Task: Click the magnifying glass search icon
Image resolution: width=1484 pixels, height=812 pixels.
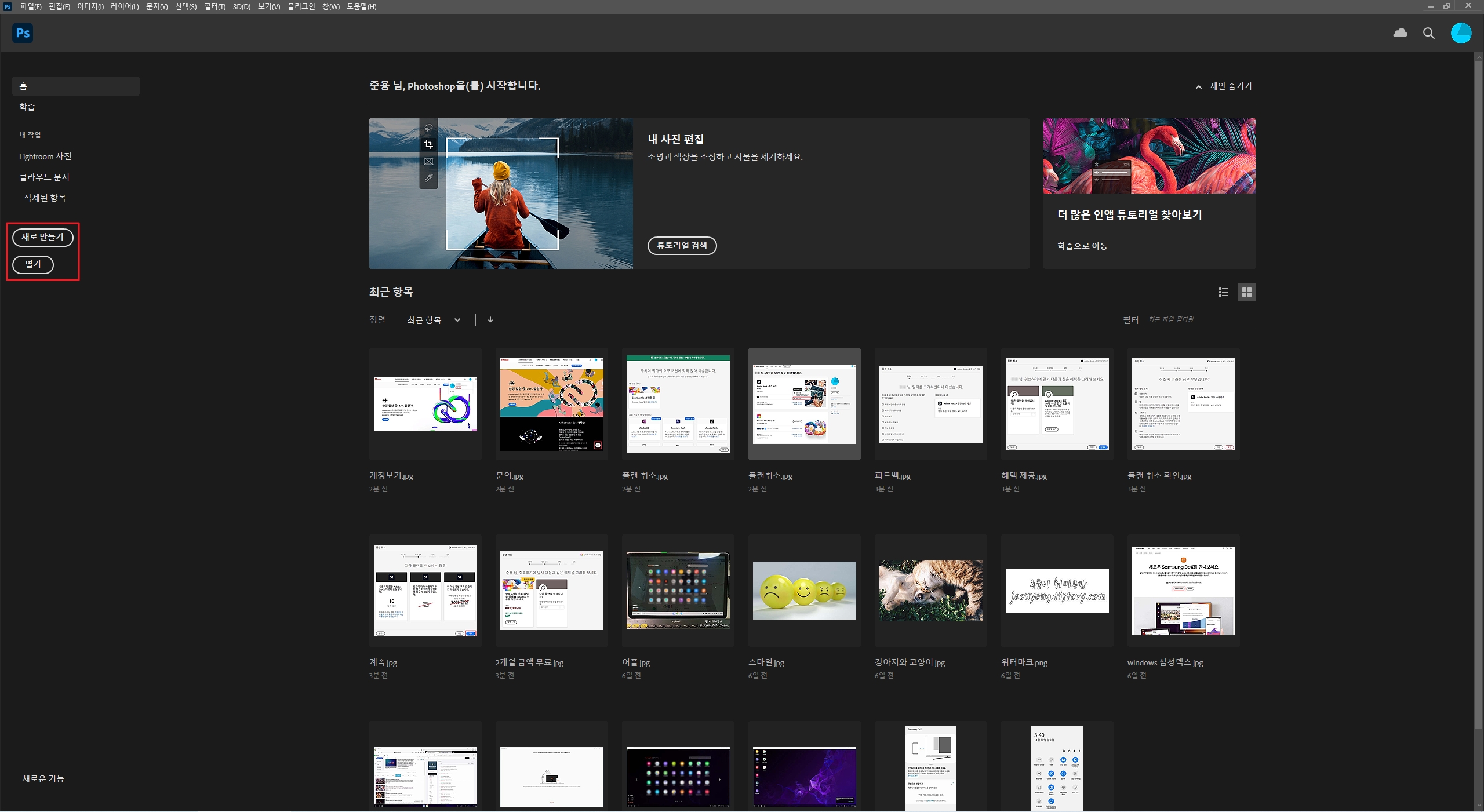Action: tap(1429, 34)
